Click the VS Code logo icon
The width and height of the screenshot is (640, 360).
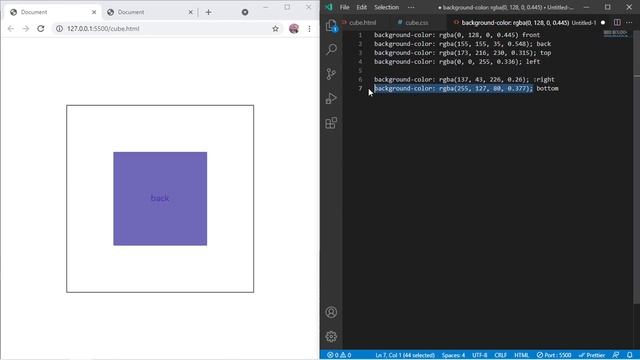[329, 7]
